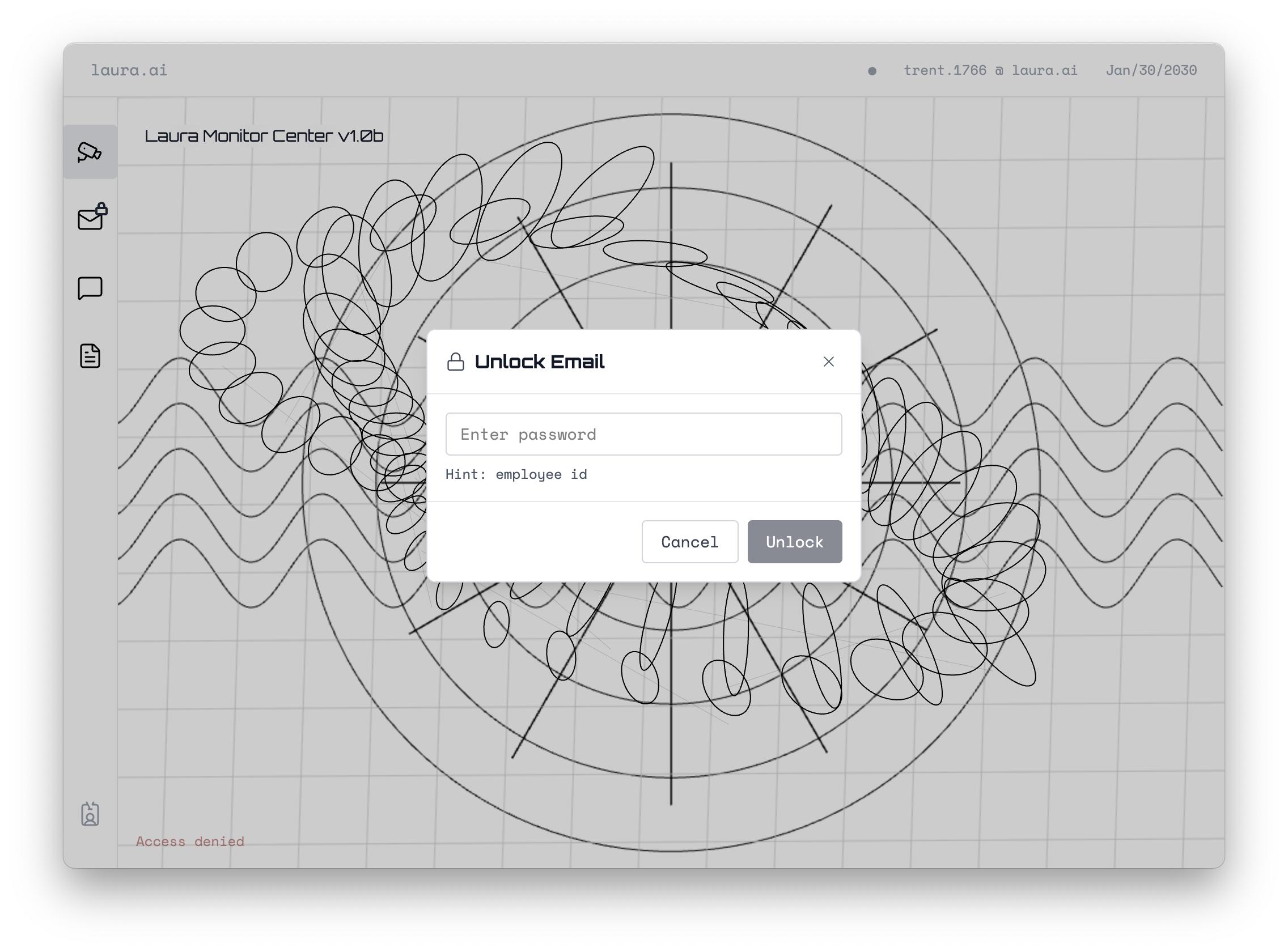1288x952 pixels.
Task: Click the Access denied status message
Action: coord(190,841)
